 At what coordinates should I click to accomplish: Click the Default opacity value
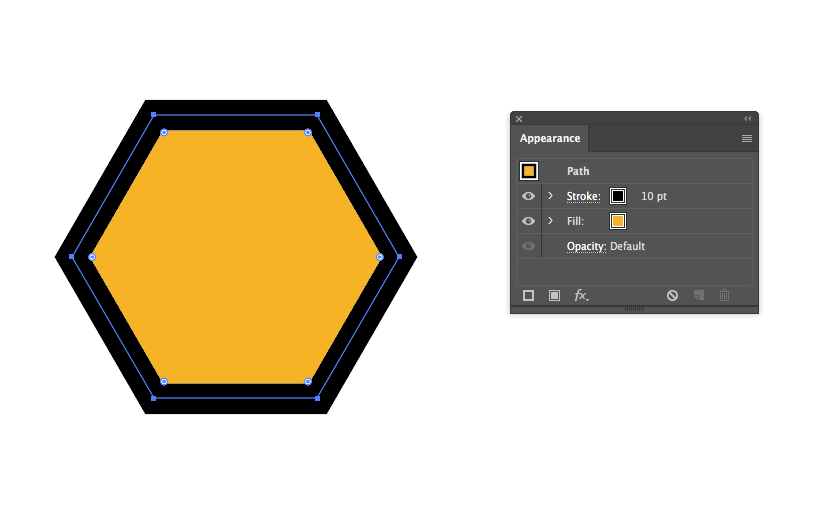click(x=627, y=246)
